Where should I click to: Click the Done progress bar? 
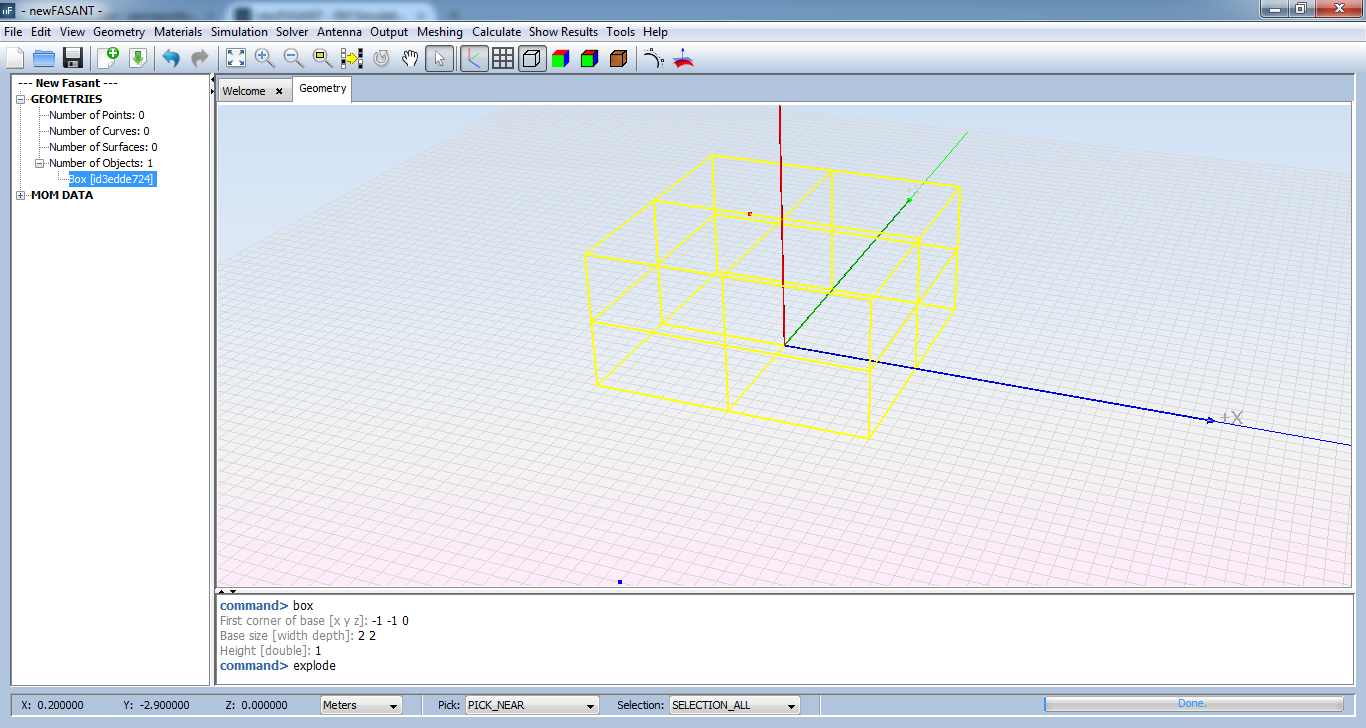(x=1193, y=704)
